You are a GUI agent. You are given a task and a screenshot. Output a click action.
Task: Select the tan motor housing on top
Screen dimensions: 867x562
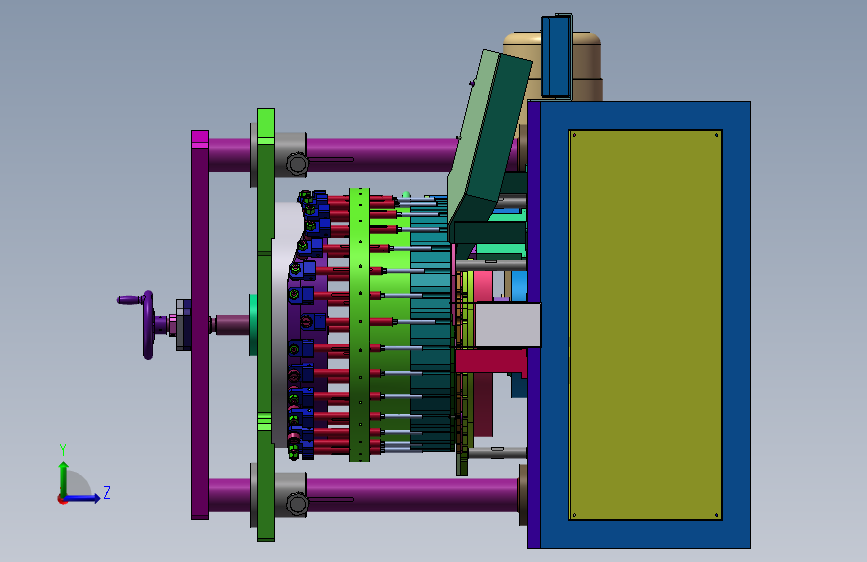(586, 66)
